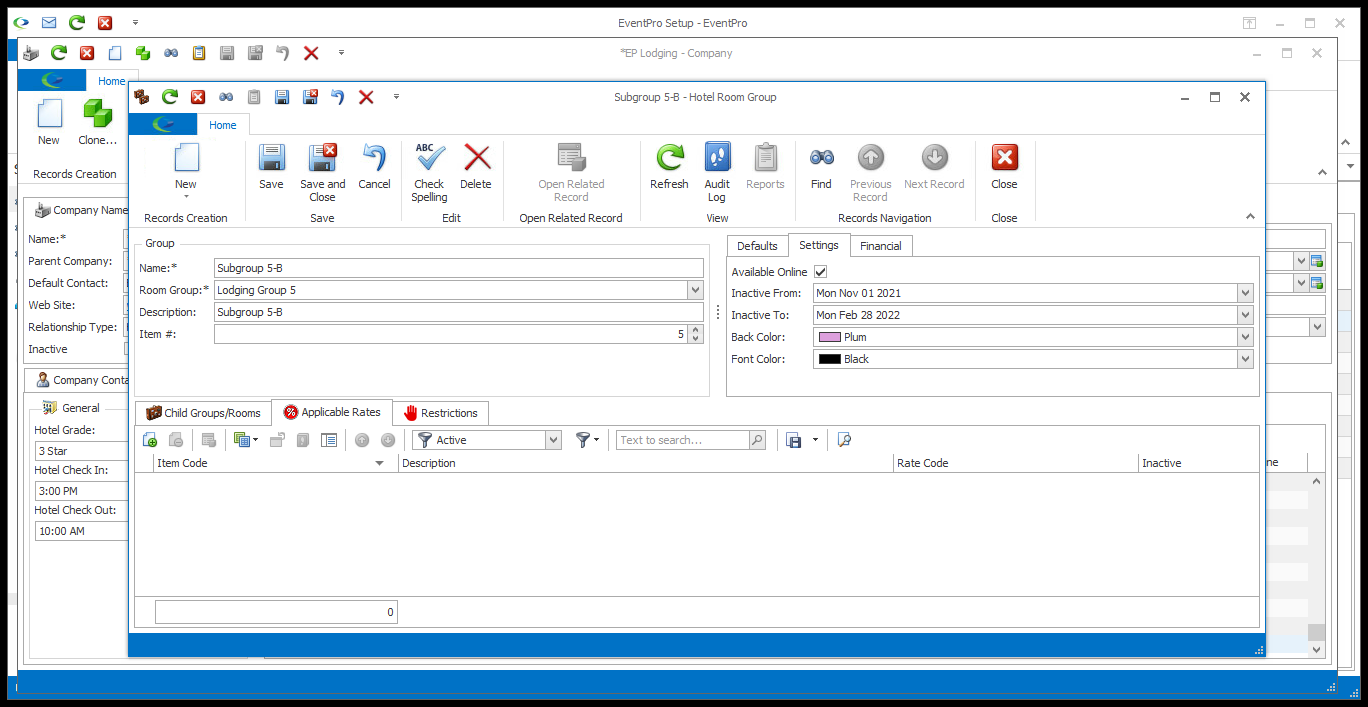Open Inactive From date dropdown
1368x707 pixels.
click(x=1245, y=293)
